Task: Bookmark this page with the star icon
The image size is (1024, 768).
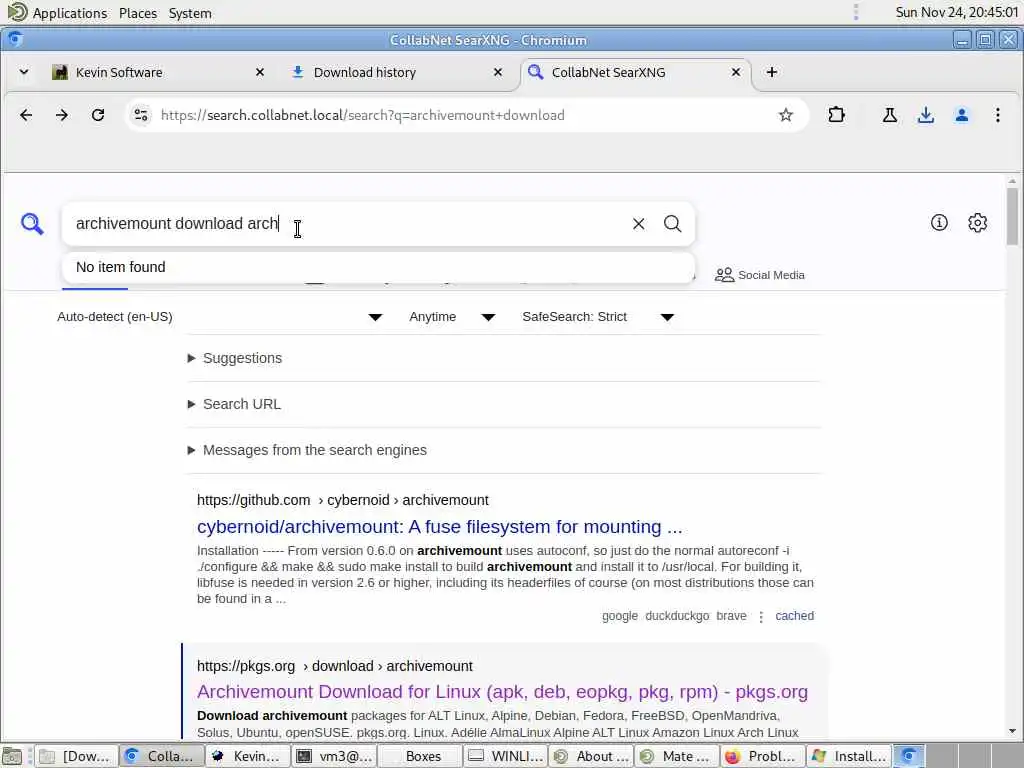Action: [786, 116]
